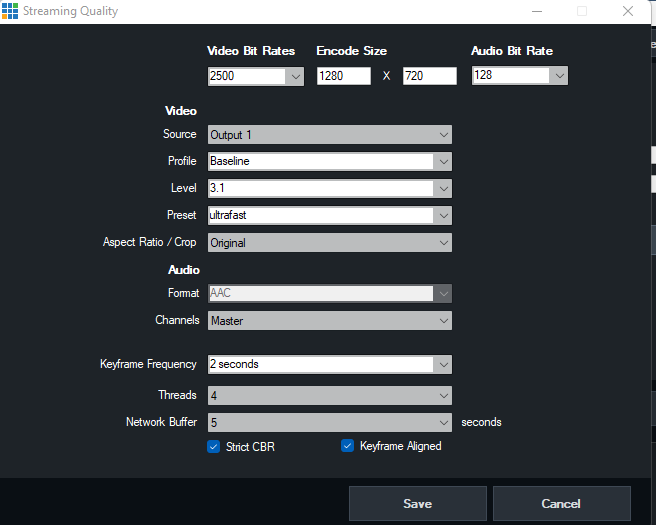Expand the Aspect Ratio / Crop dropdown
This screenshot has width=656, height=525.
pyautogui.click(x=443, y=242)
